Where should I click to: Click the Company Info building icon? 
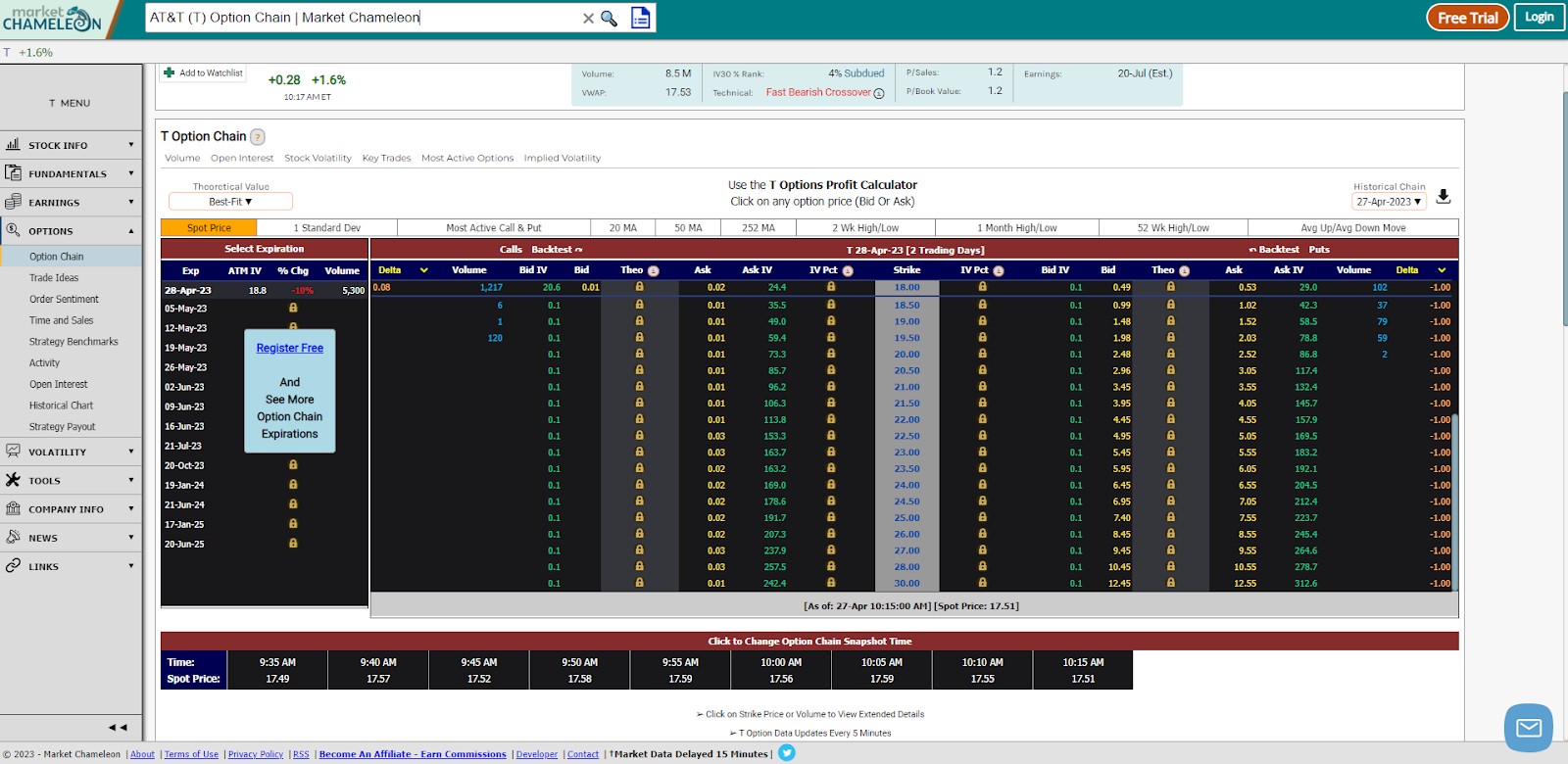pos(13,508)
